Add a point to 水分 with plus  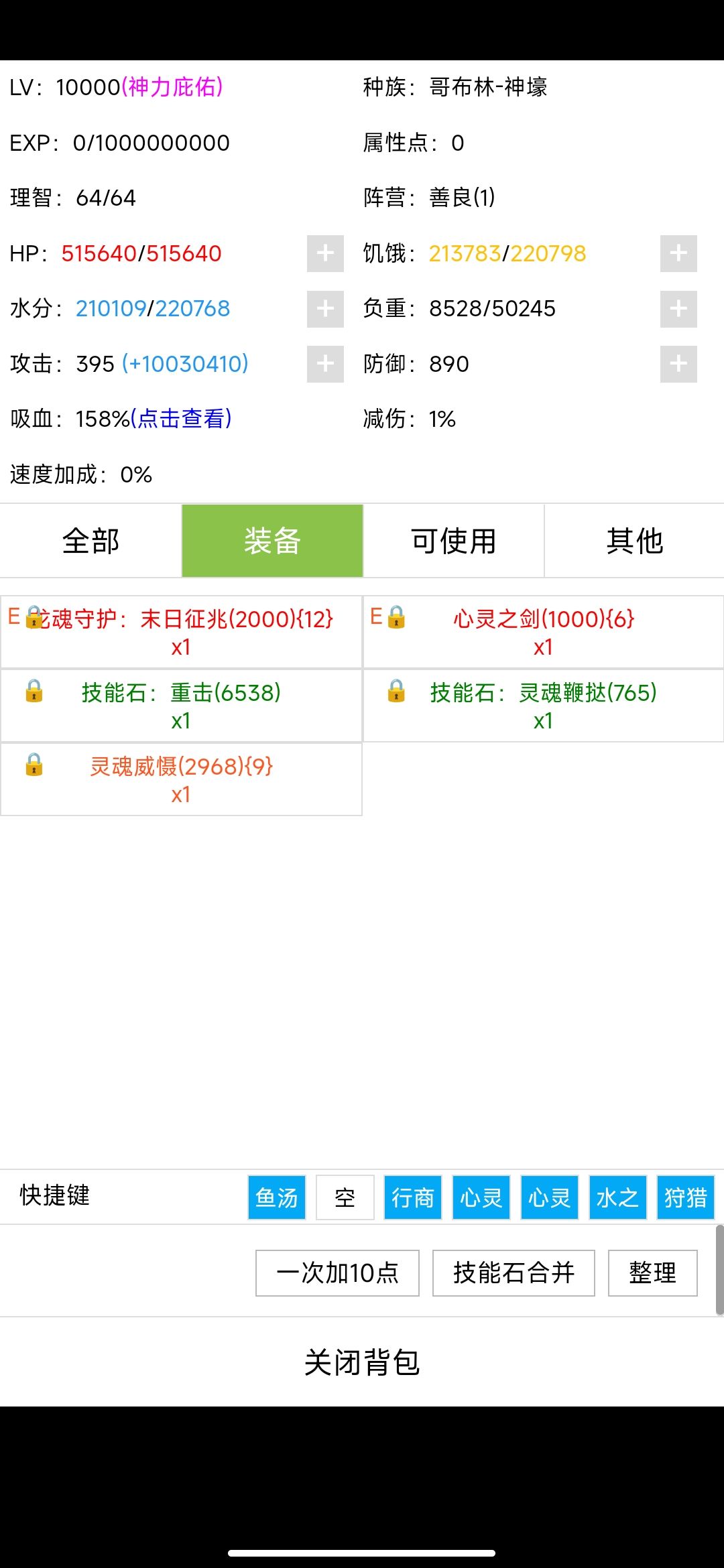coord(325,309)
